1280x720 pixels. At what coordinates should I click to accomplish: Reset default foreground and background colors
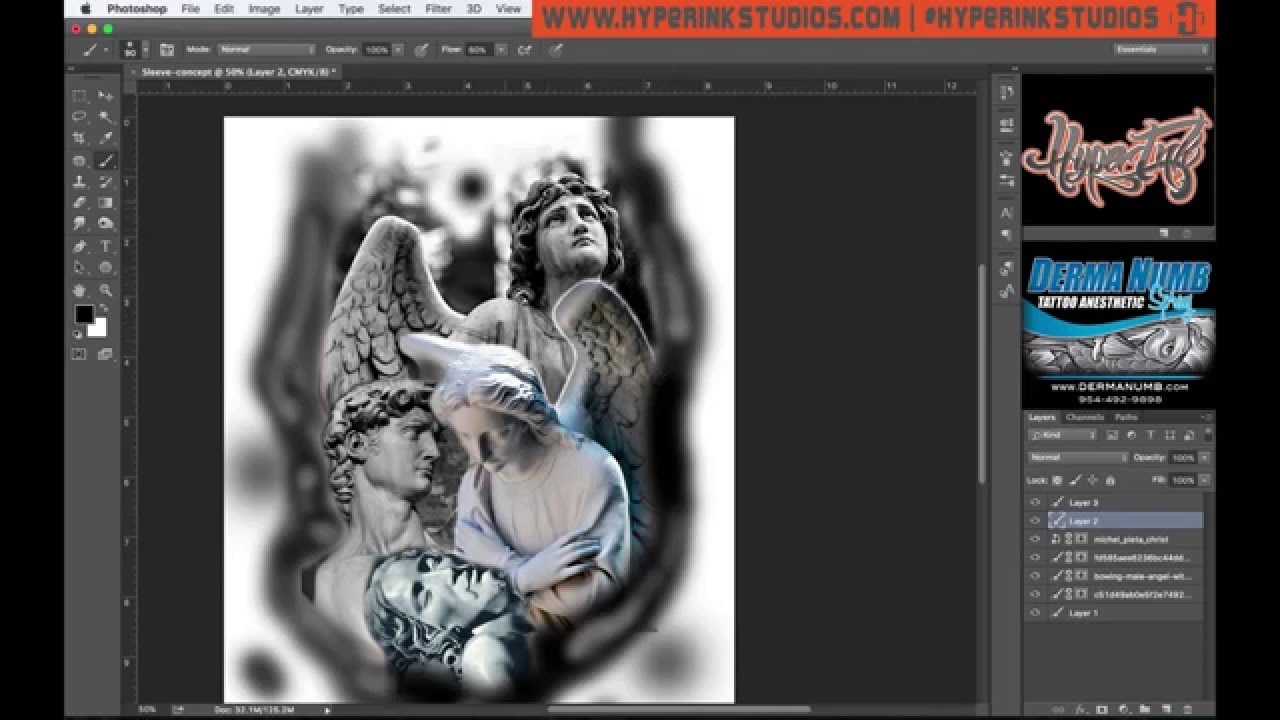point(78,334)
